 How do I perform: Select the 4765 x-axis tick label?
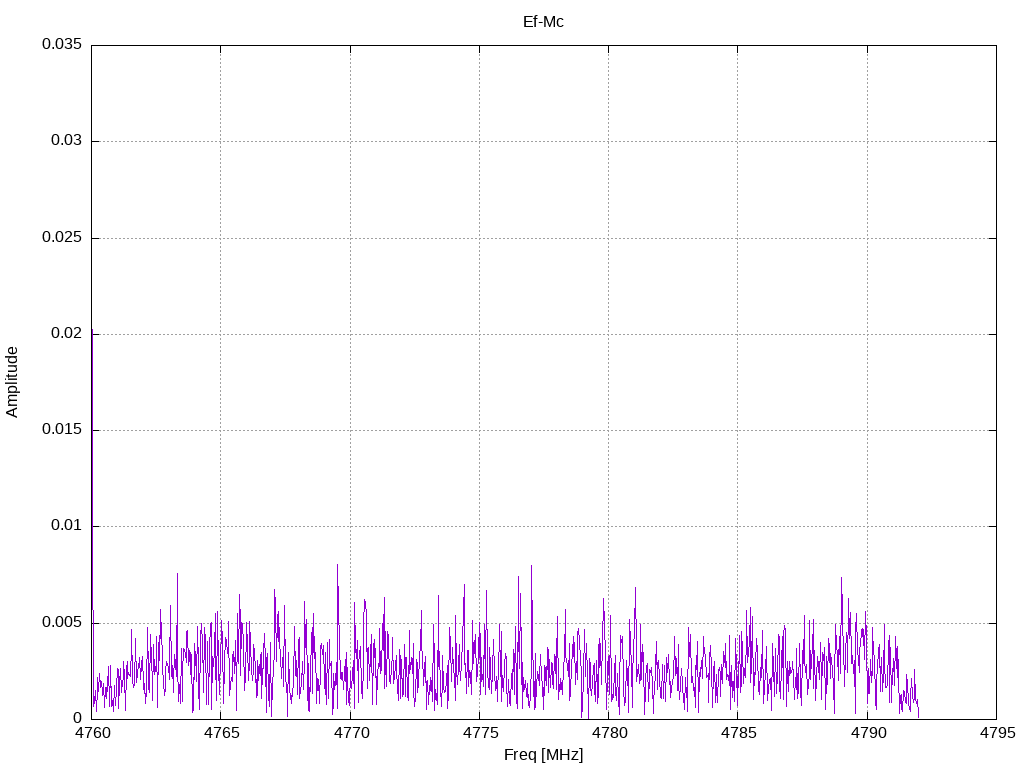pyautogui.click(x=221, y=733)
